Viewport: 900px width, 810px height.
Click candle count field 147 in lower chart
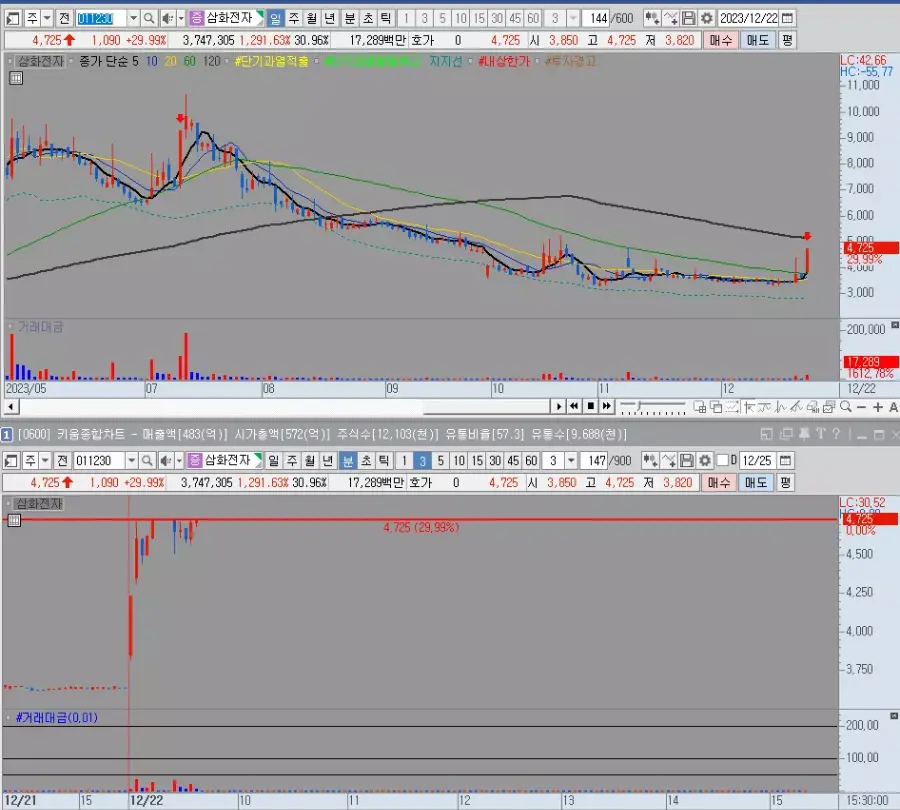[594, 460]
